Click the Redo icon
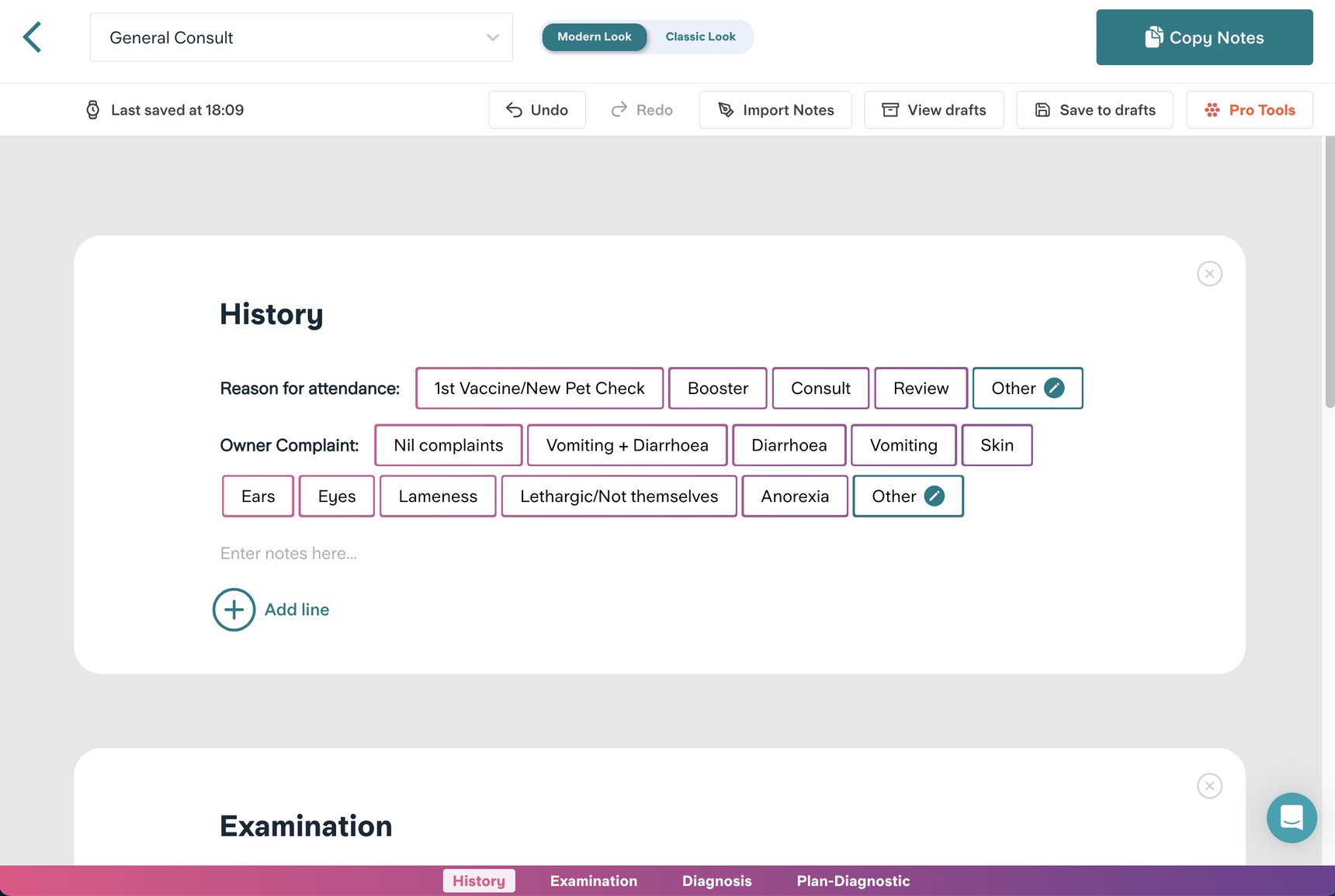The width and height of the screenshot is (1335, 896). coord(619,109)
